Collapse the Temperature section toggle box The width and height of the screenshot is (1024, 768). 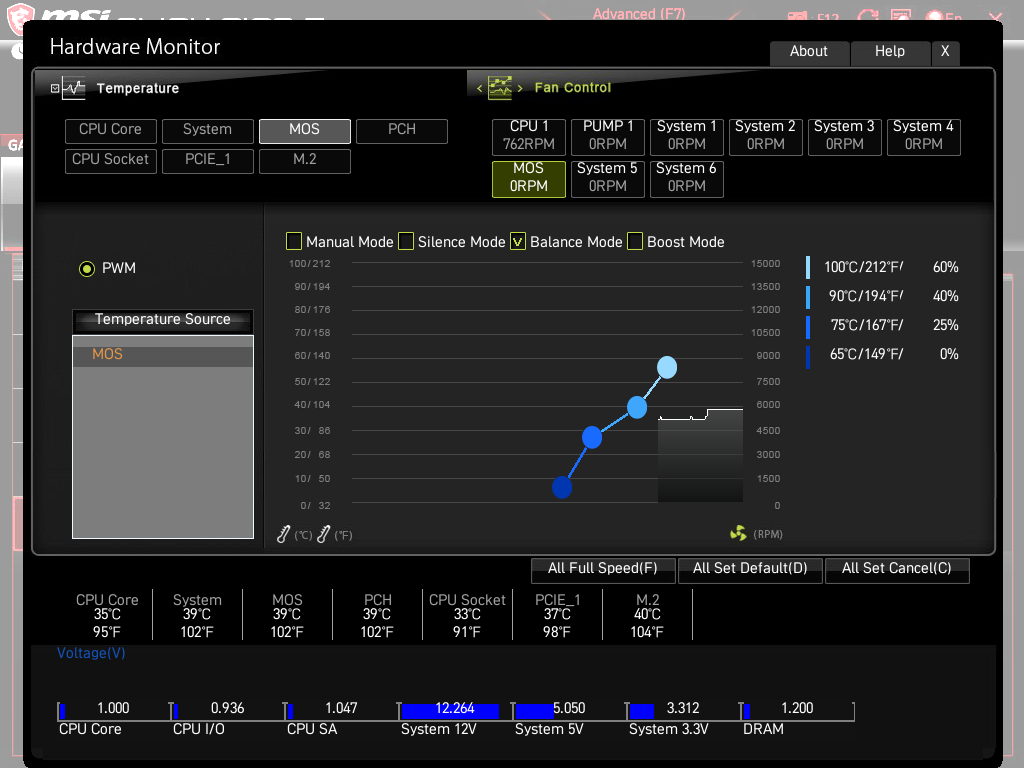pos(55,88)
